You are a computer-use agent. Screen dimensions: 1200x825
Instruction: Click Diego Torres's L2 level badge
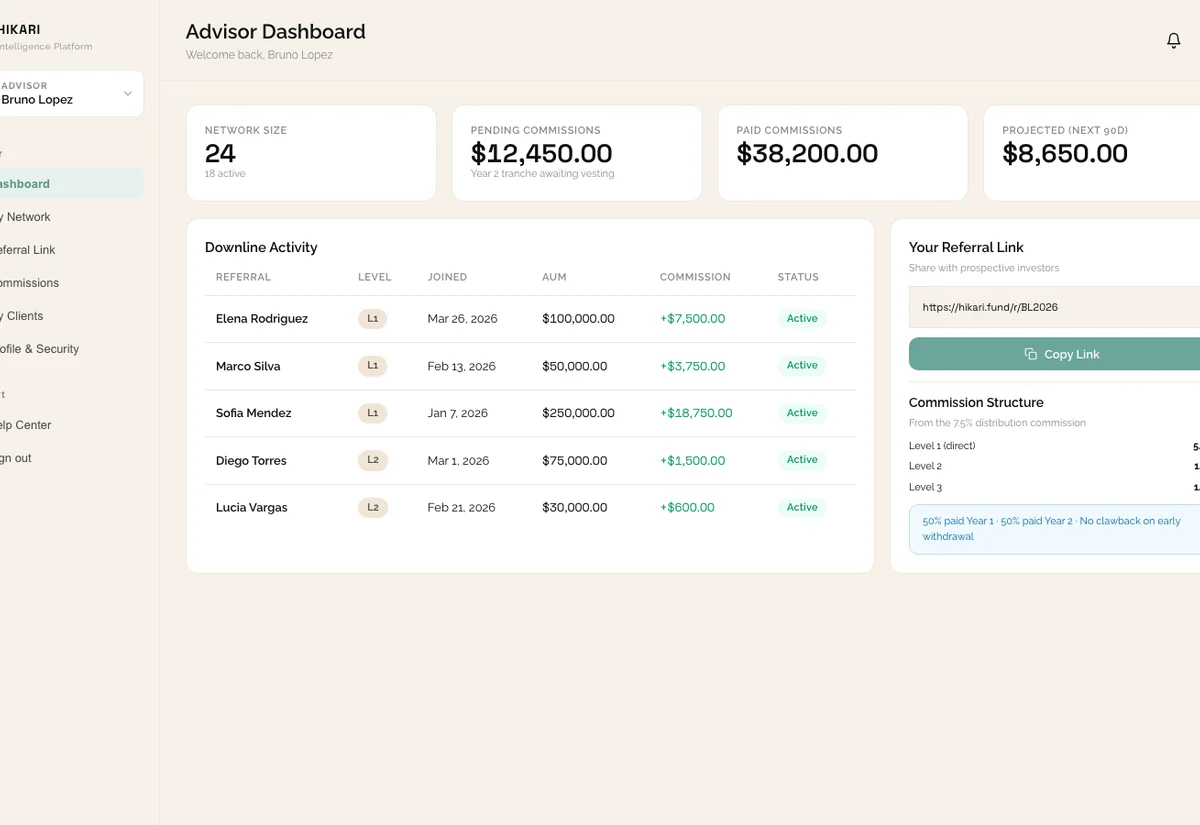(372, 460)
